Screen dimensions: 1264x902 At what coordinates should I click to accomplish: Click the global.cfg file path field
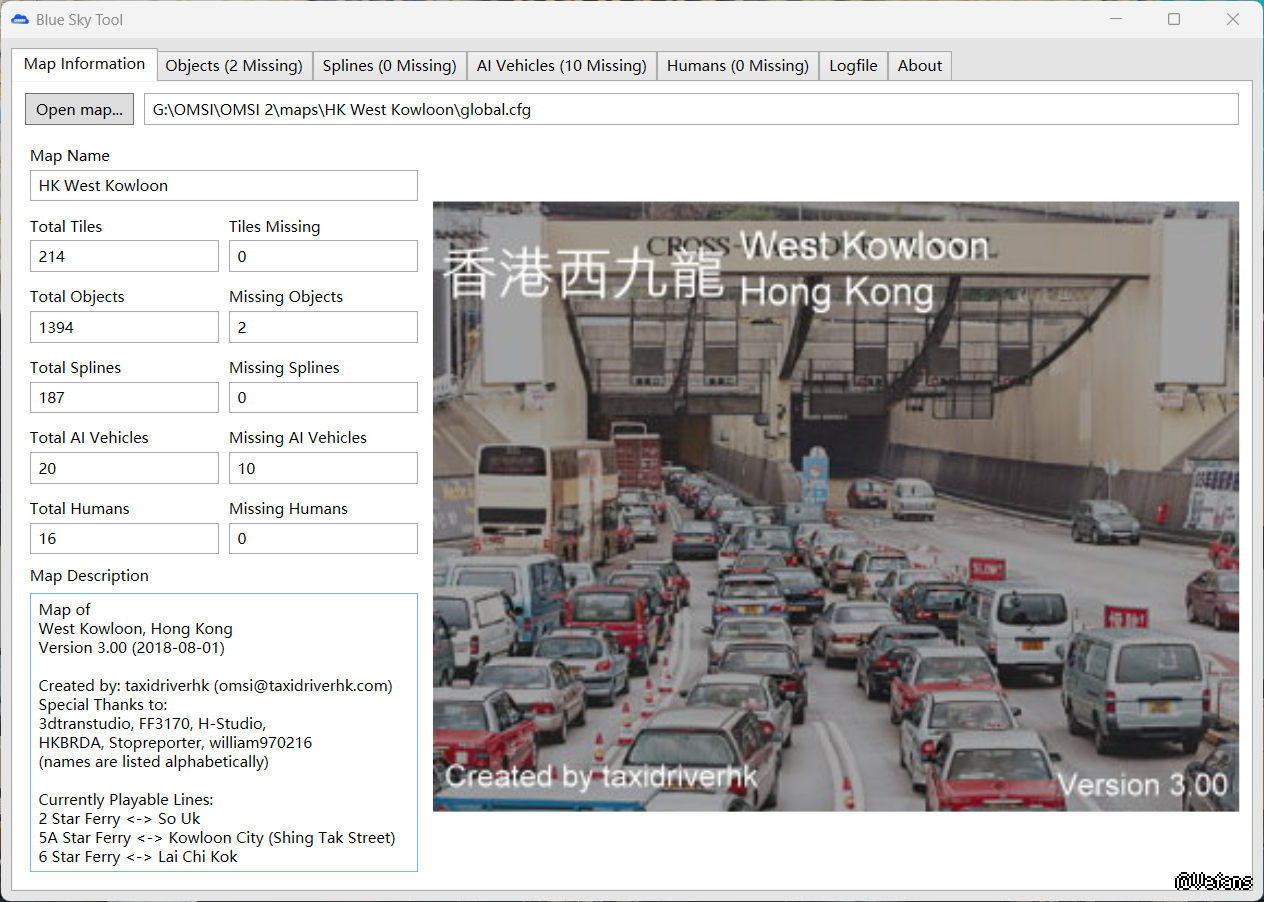pos(691,110)
